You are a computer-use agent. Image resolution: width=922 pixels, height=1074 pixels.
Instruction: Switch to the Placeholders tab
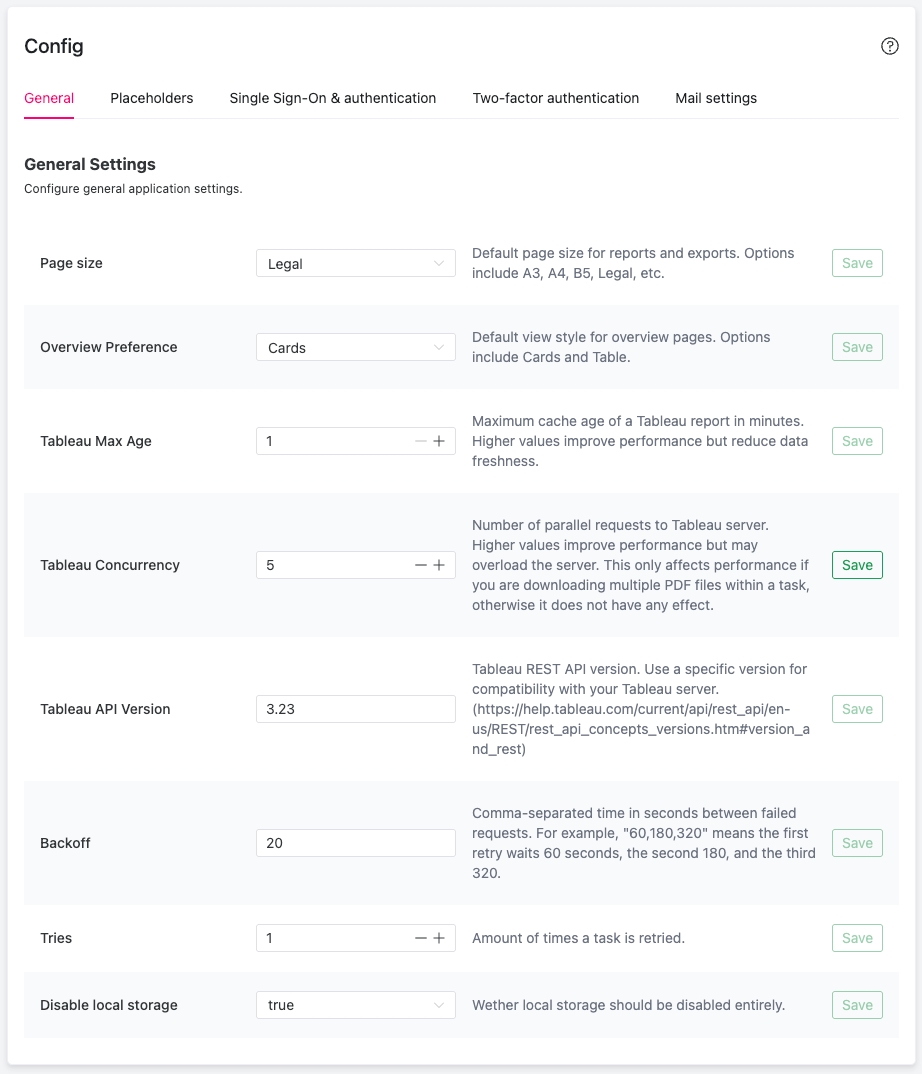152,98
